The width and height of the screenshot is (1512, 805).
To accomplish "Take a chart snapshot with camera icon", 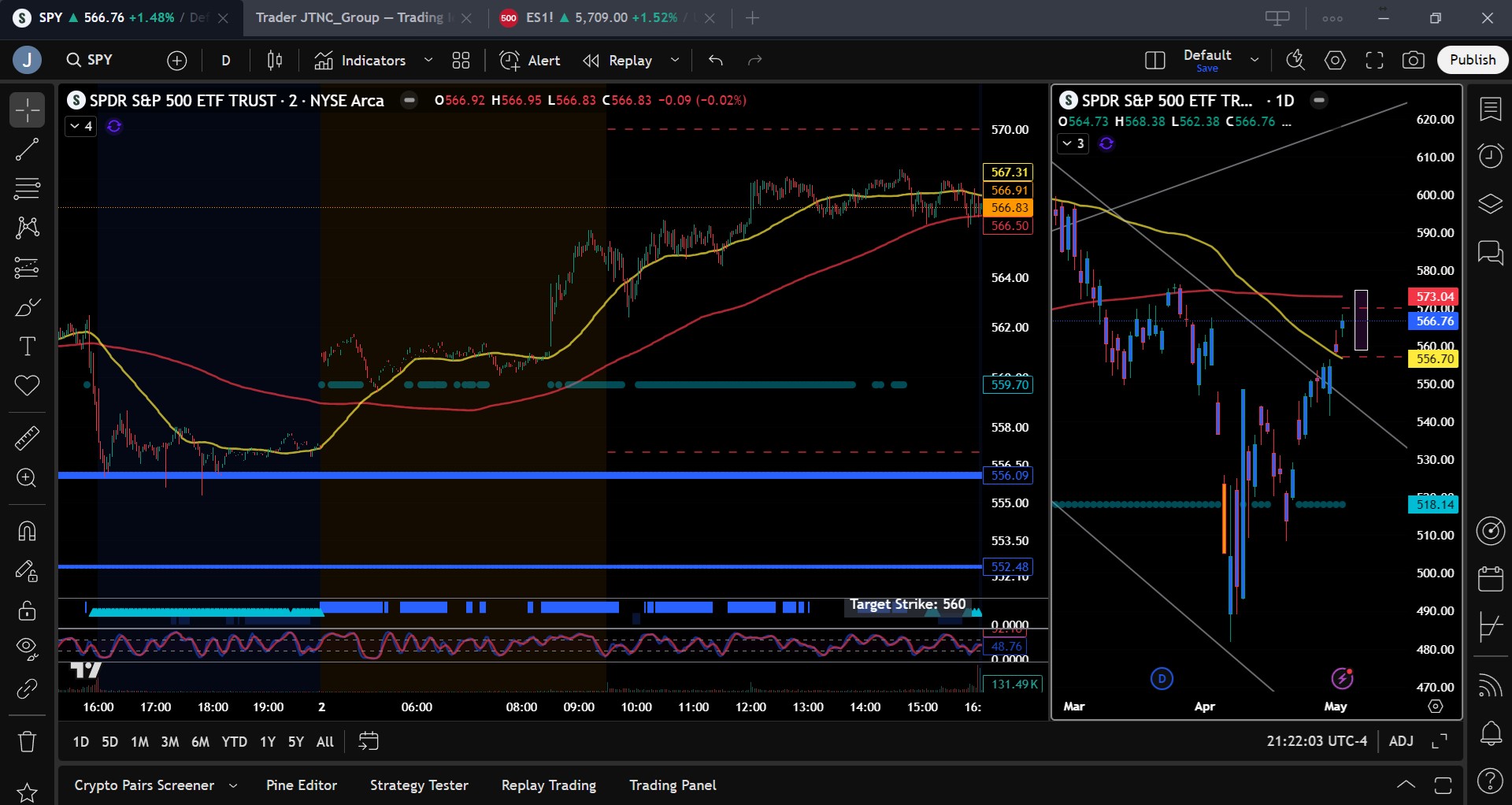I will click(1414, 60).
